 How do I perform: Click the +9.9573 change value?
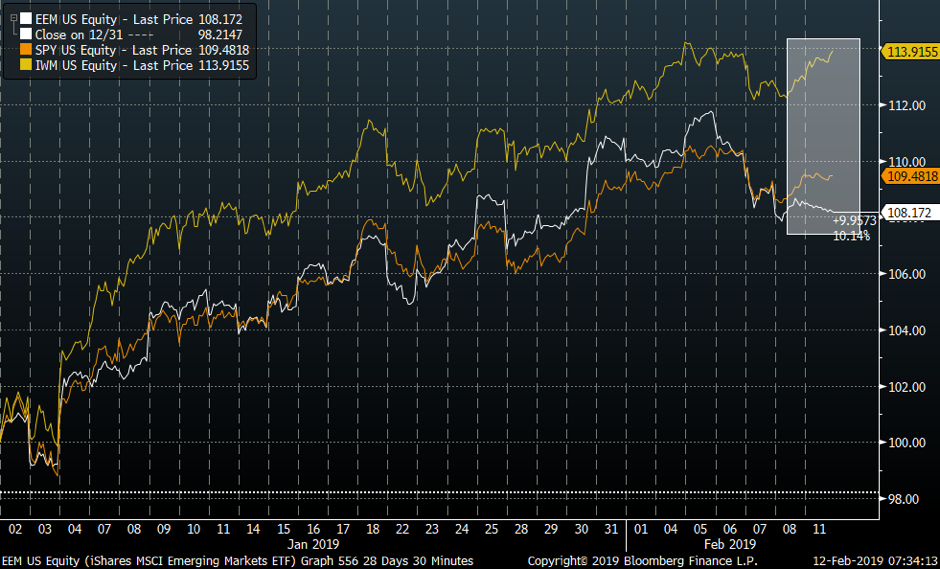tap(854, 221)
